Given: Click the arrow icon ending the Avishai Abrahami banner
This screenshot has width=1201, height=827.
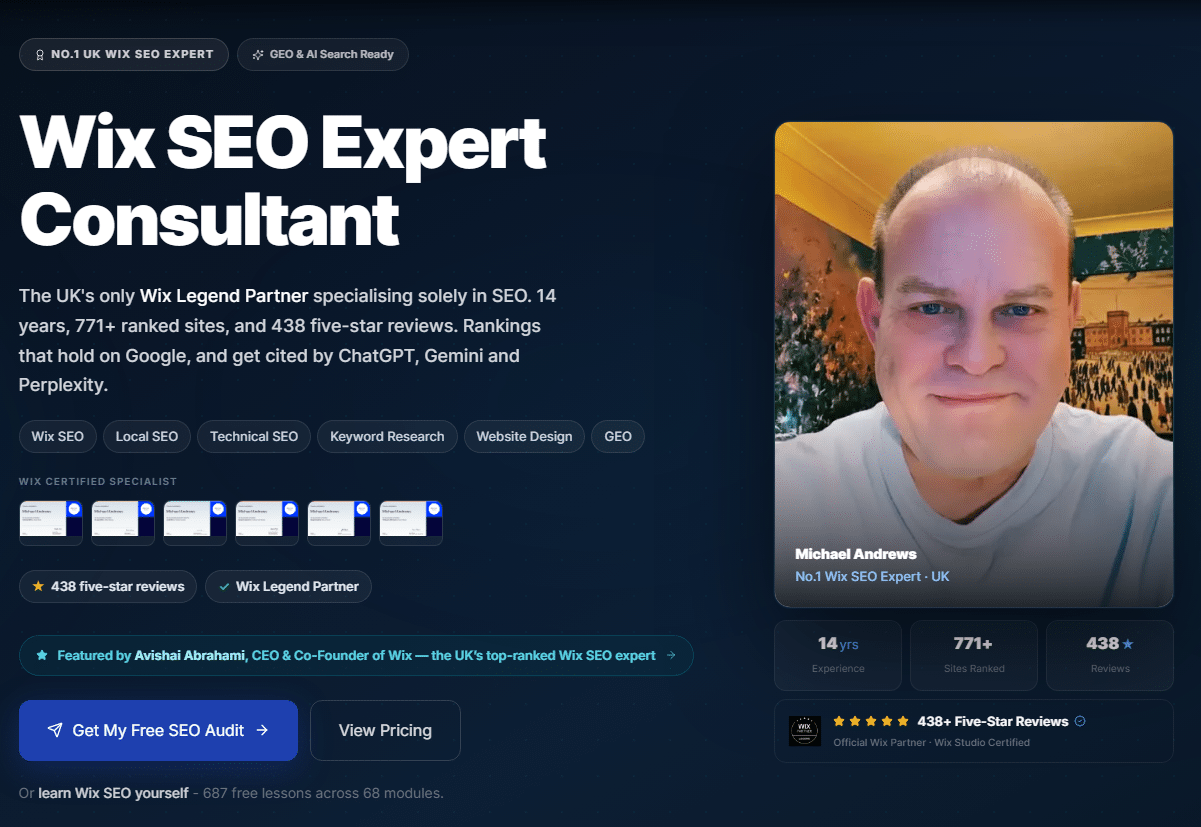Looking at the screenshot, I should [671, 656].
